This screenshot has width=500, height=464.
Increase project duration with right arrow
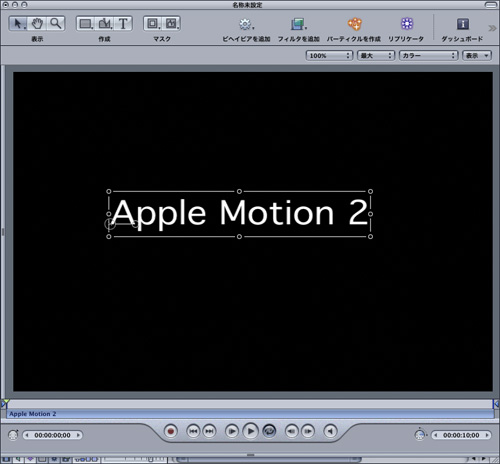[x=487, y=435]
